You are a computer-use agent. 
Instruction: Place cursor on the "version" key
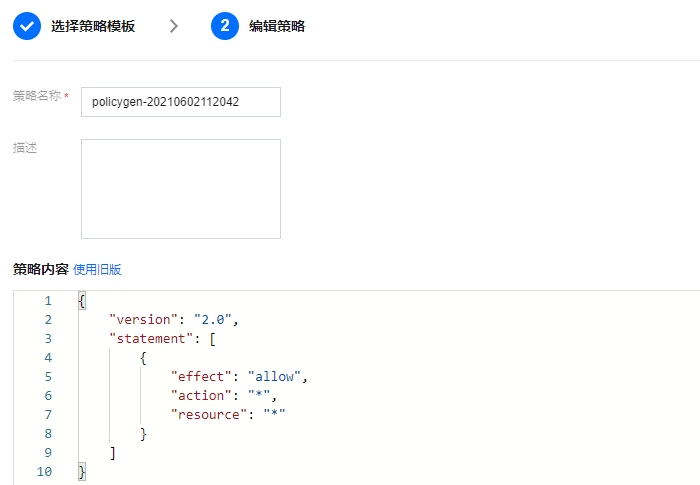pos(143,320)
